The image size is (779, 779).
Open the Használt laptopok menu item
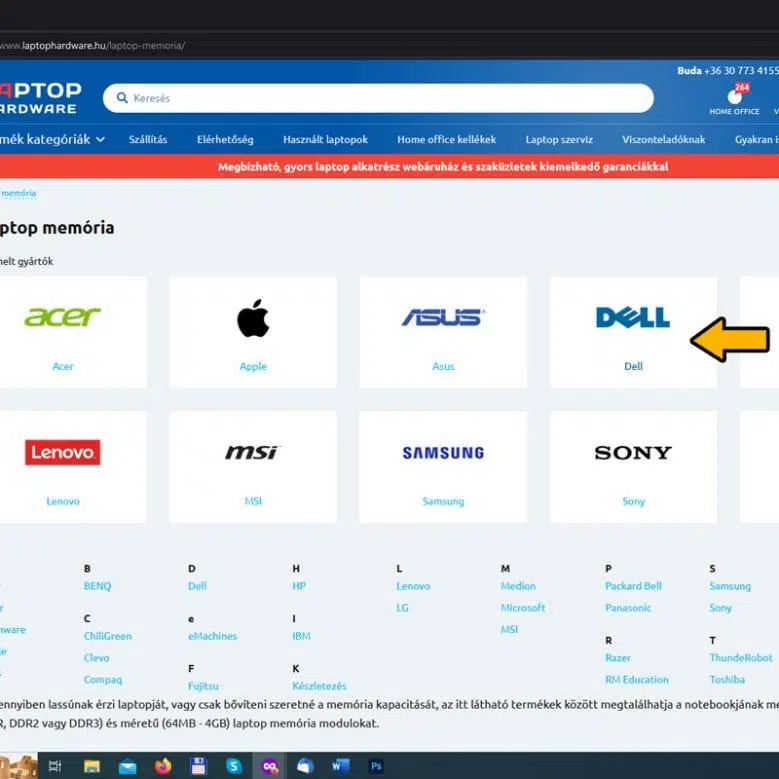(x=325, y=140)
